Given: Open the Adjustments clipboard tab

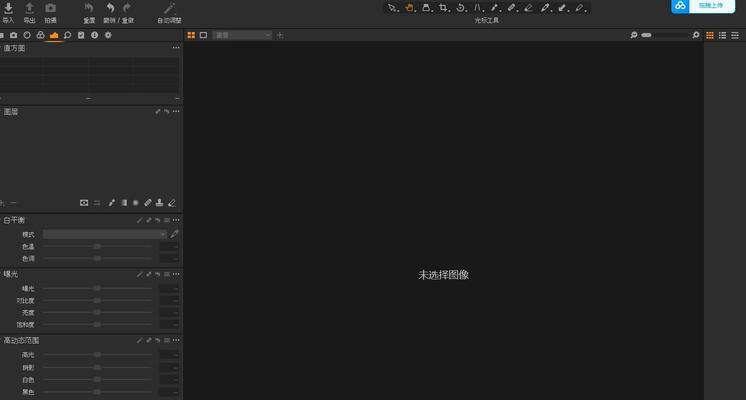Looking at the screenshot, I should [x=81, y=35].
